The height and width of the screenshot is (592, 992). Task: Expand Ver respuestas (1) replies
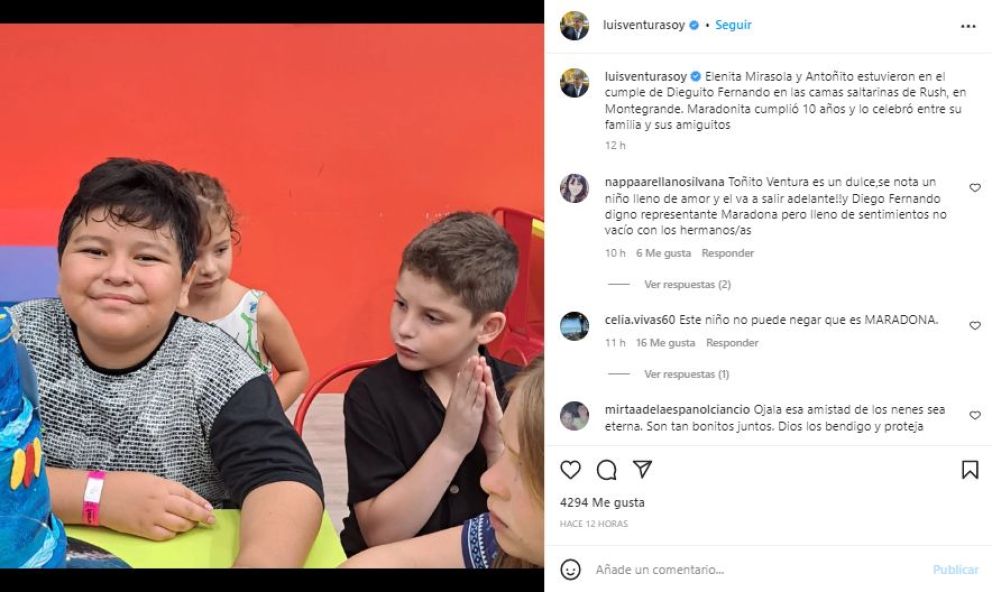(686, 374)
